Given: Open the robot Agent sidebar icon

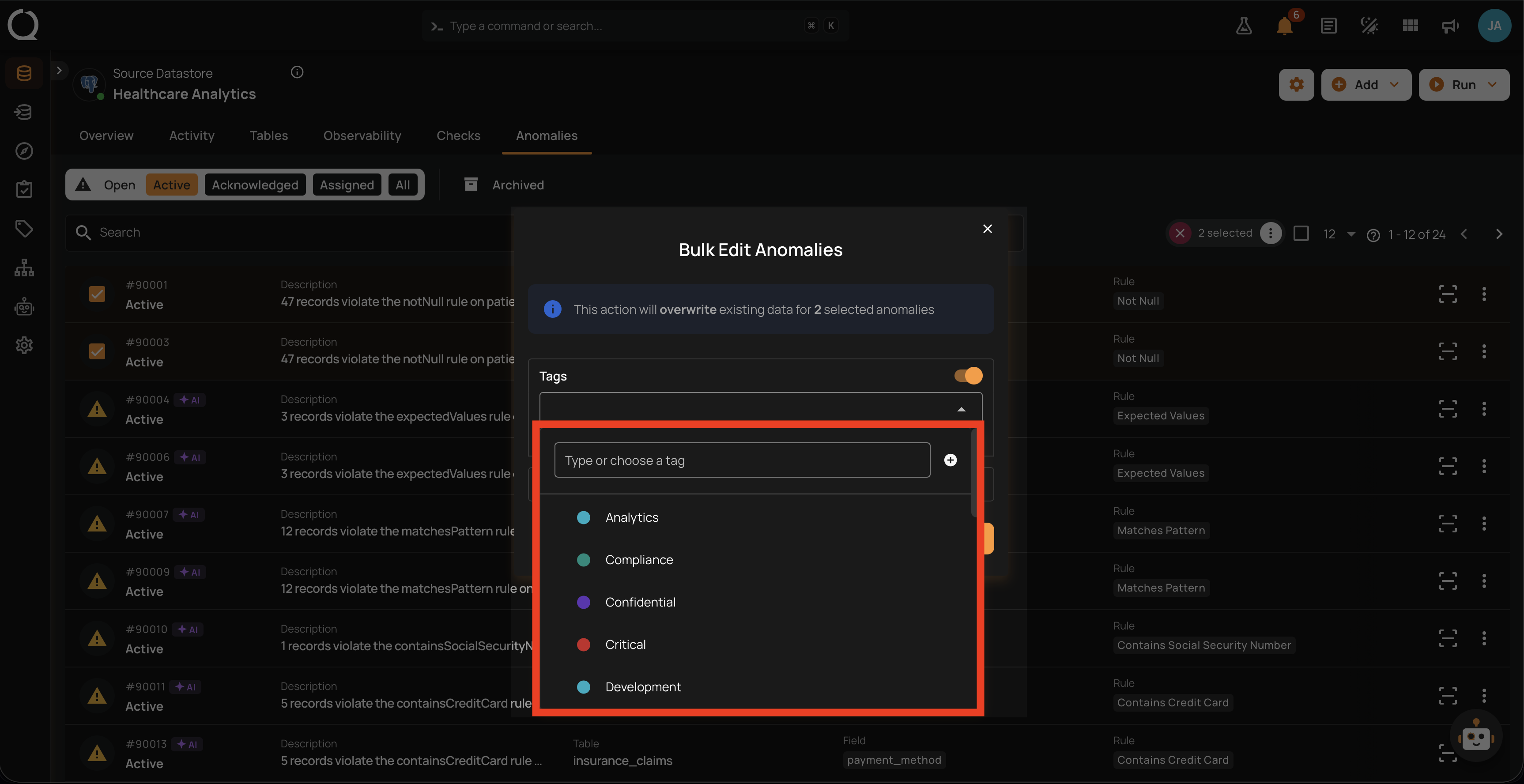Looking at the screenshot, I should click(24, 306).
